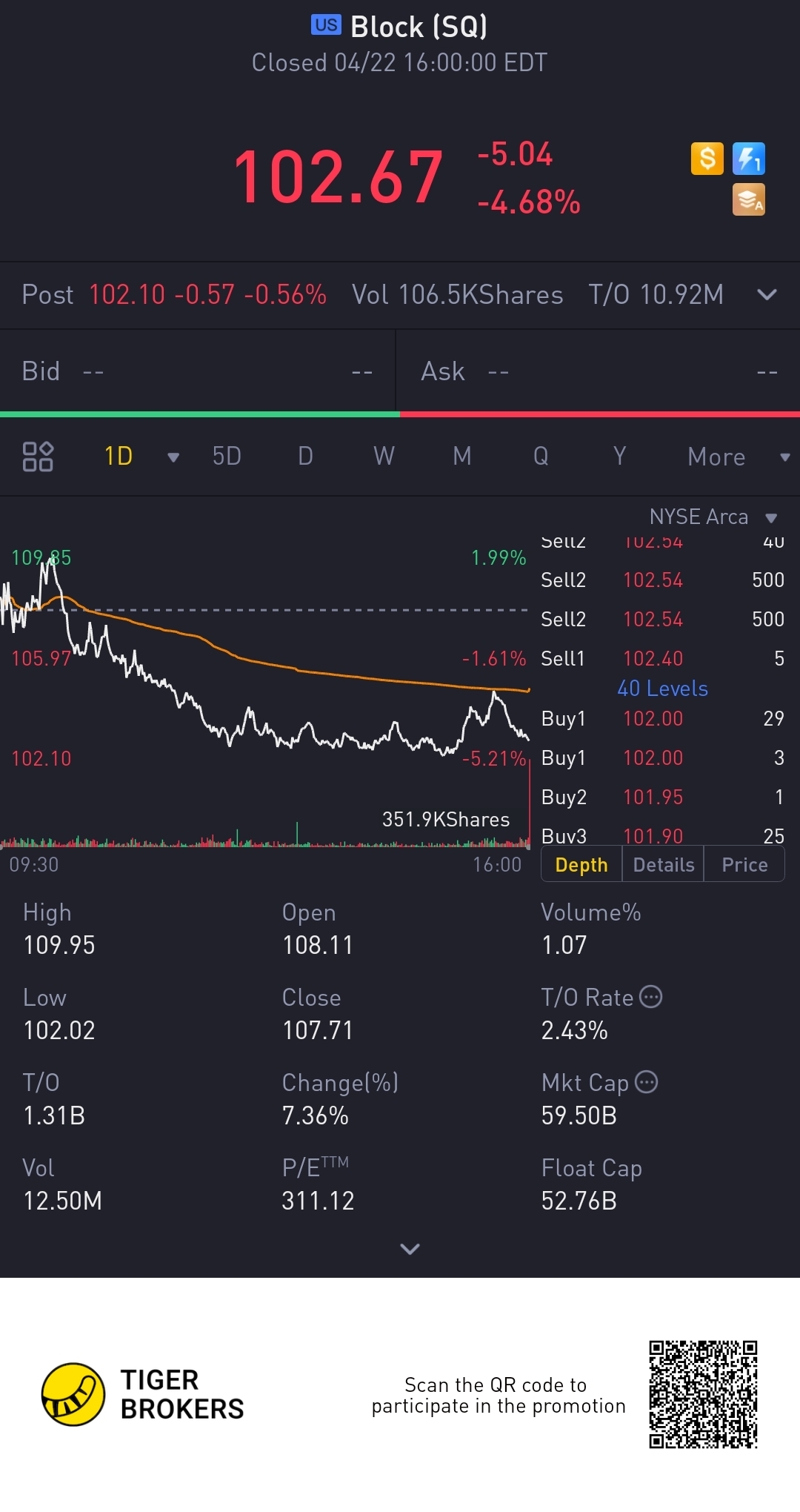
Task: Tap the last price 102.67
Action: tap(339, 176)
